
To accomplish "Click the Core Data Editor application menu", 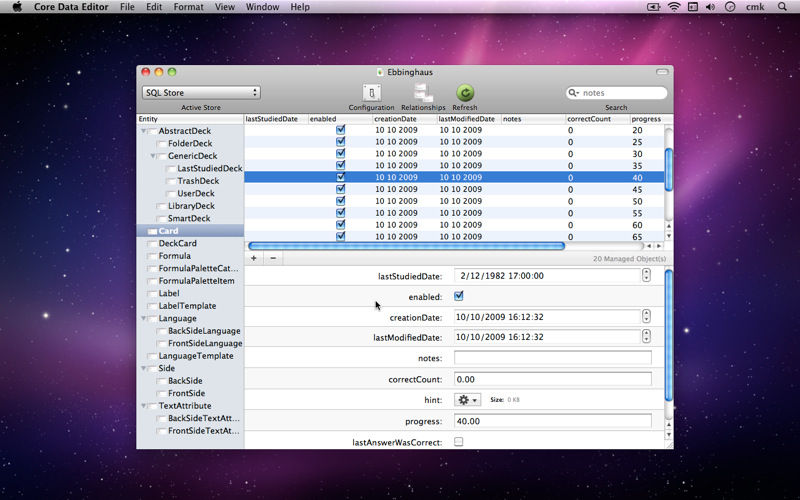I will click(x=71, y=7).
